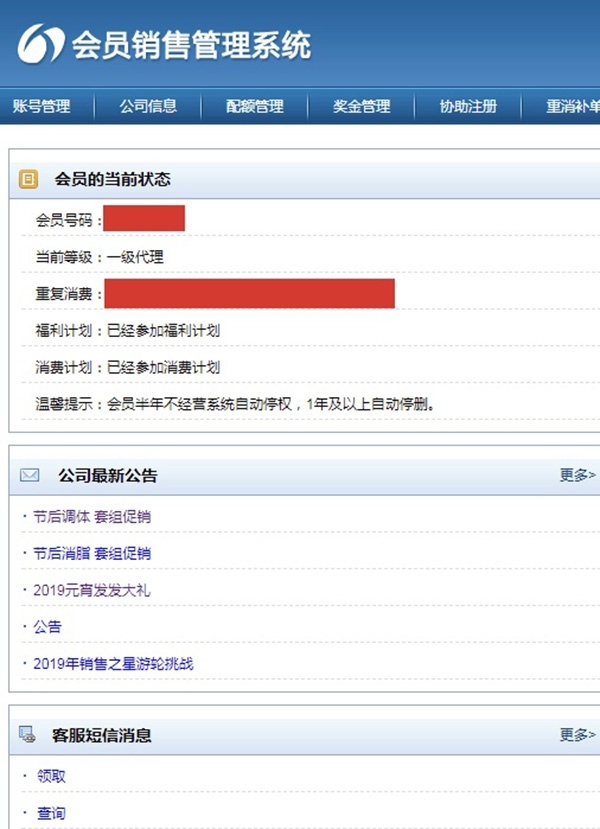Open the 账号管理 menu

(x=42, y=106)
